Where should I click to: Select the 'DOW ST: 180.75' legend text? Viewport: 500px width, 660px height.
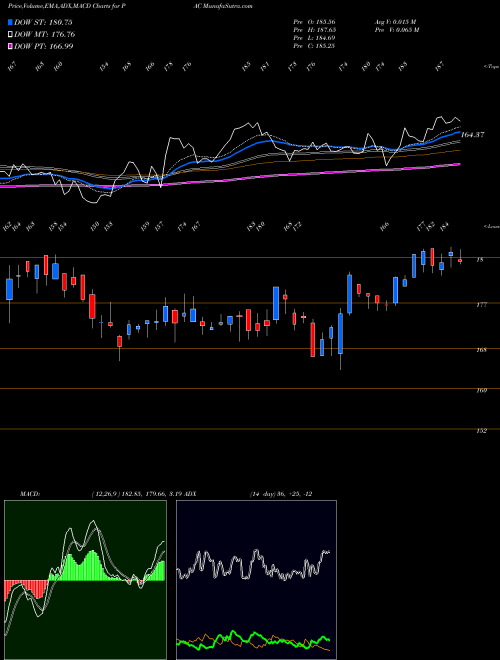pos(44,22)
